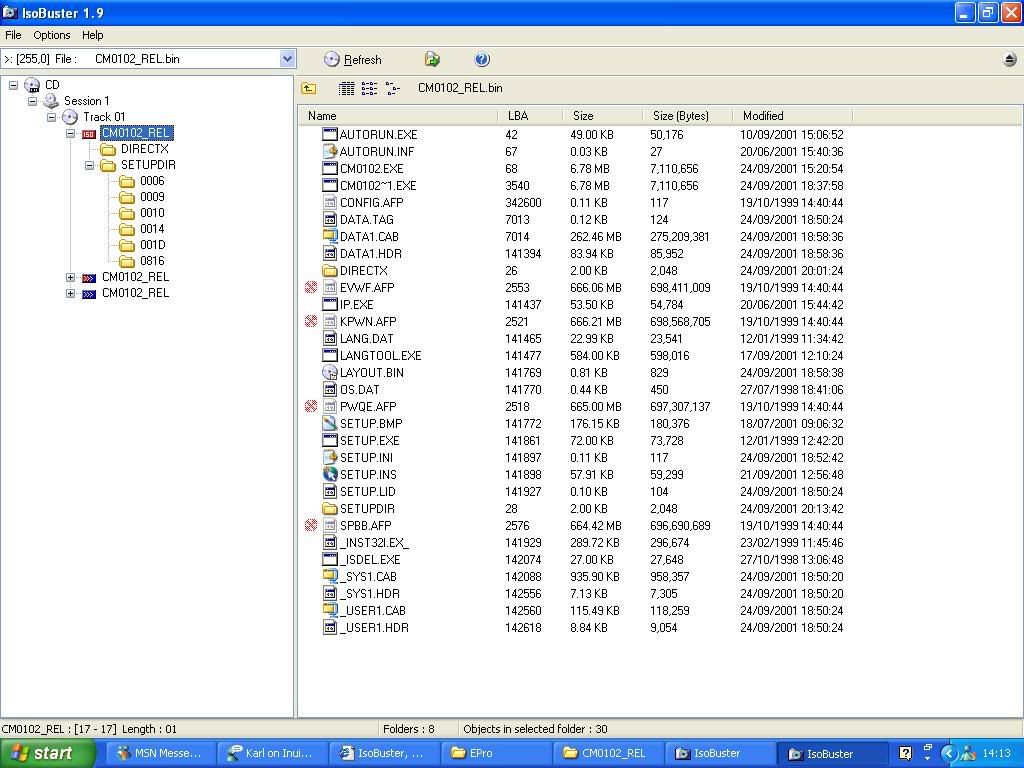Switch file list to the first grid view icon
This screenshot has width=1024, height=768.
click(x=346, y=88)
